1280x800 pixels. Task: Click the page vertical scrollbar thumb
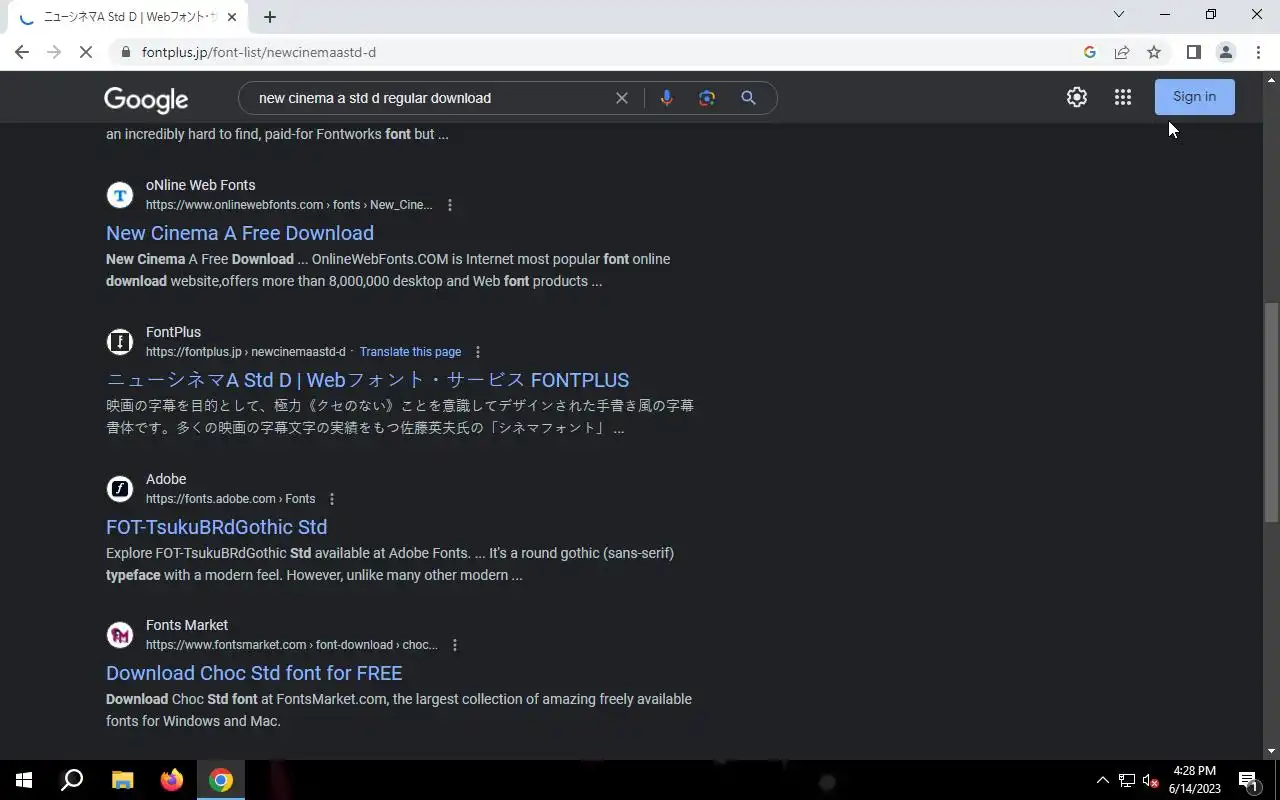[1271, 411]
